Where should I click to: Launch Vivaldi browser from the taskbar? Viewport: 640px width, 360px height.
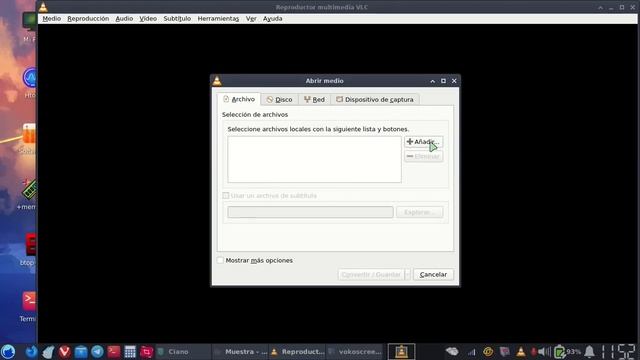coord(64,351)
